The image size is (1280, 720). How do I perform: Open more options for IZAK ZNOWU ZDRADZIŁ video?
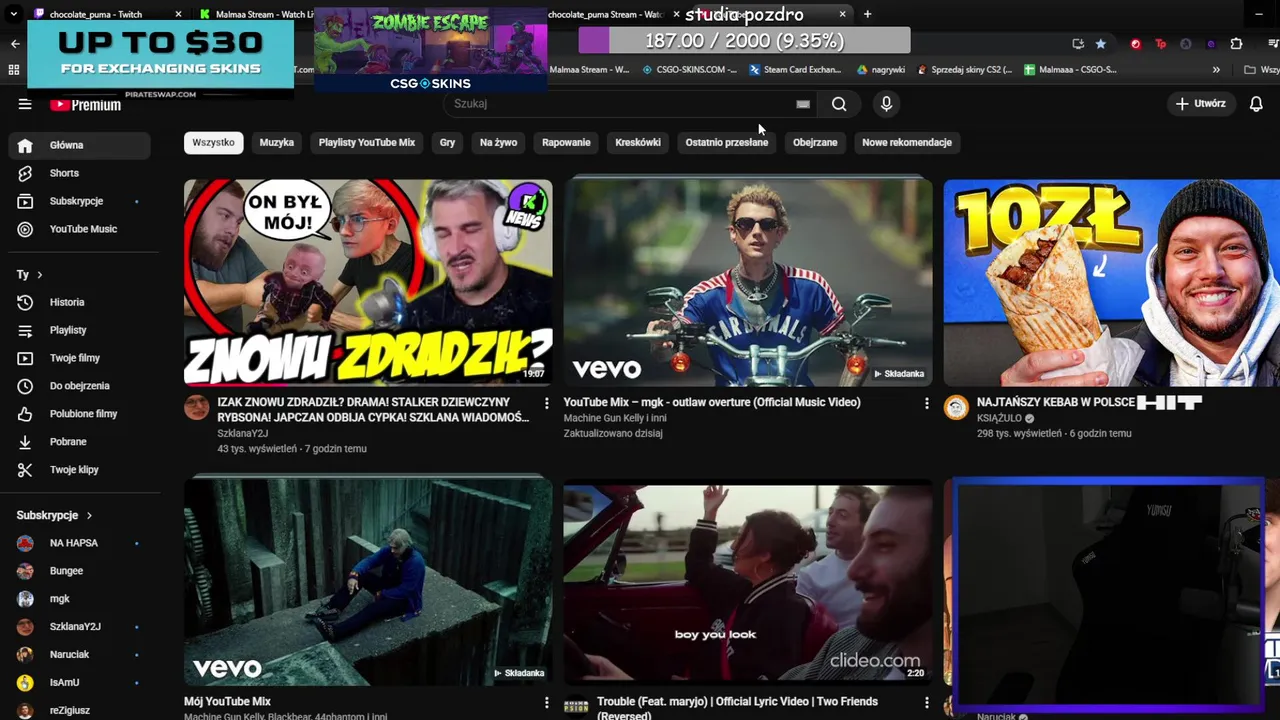pyautogui.click(x=546, y=403)
